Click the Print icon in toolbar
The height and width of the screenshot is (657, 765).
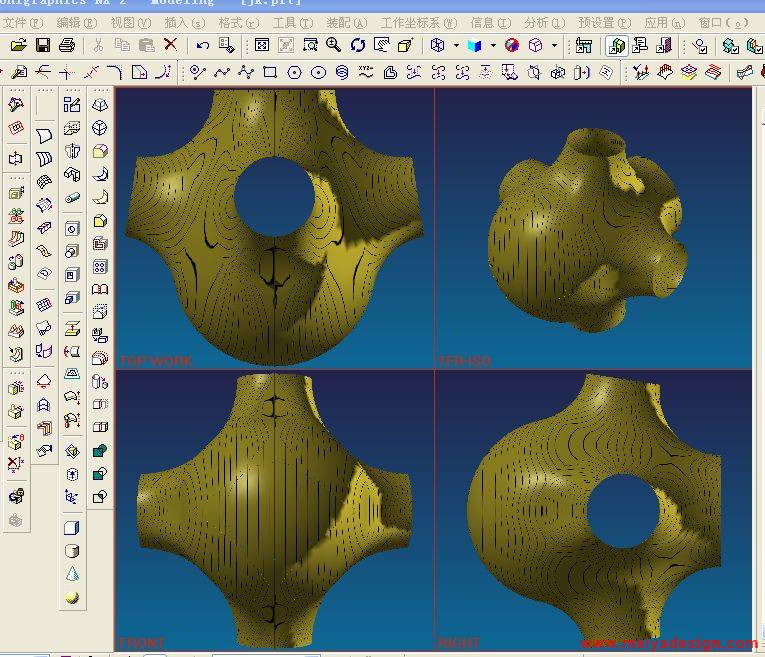point(67,45)
